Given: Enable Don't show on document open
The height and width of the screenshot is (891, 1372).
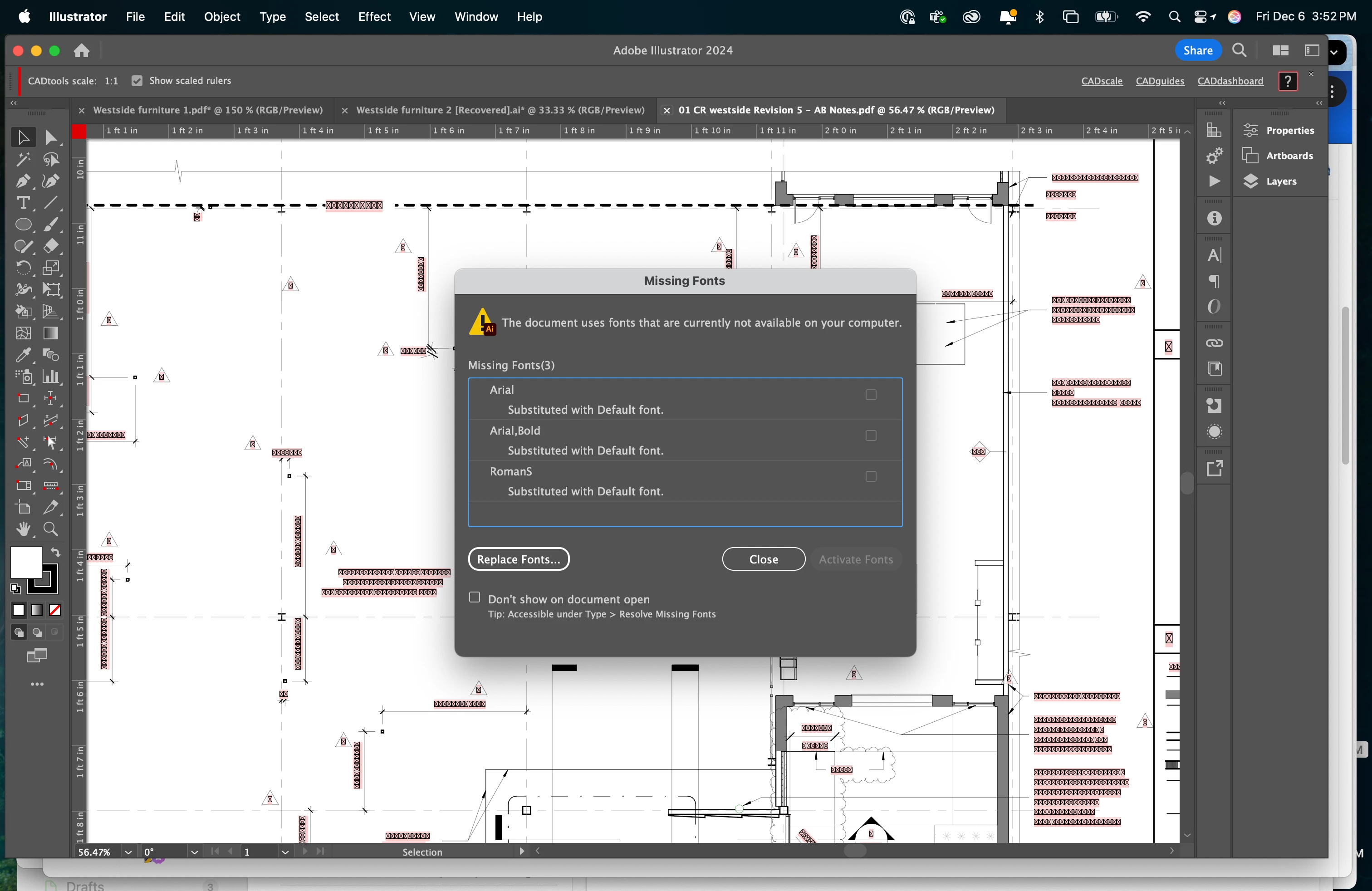Looking at the screenshot, I should pyautogui.click(x=475, y=597).
